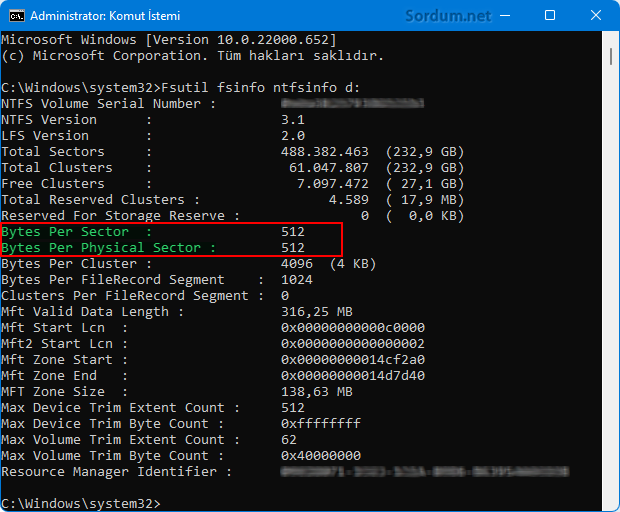The image size is (620, 512).
Task: Click Max Volume Trim Extent Count value '62'
Action: tap(289, 440)
